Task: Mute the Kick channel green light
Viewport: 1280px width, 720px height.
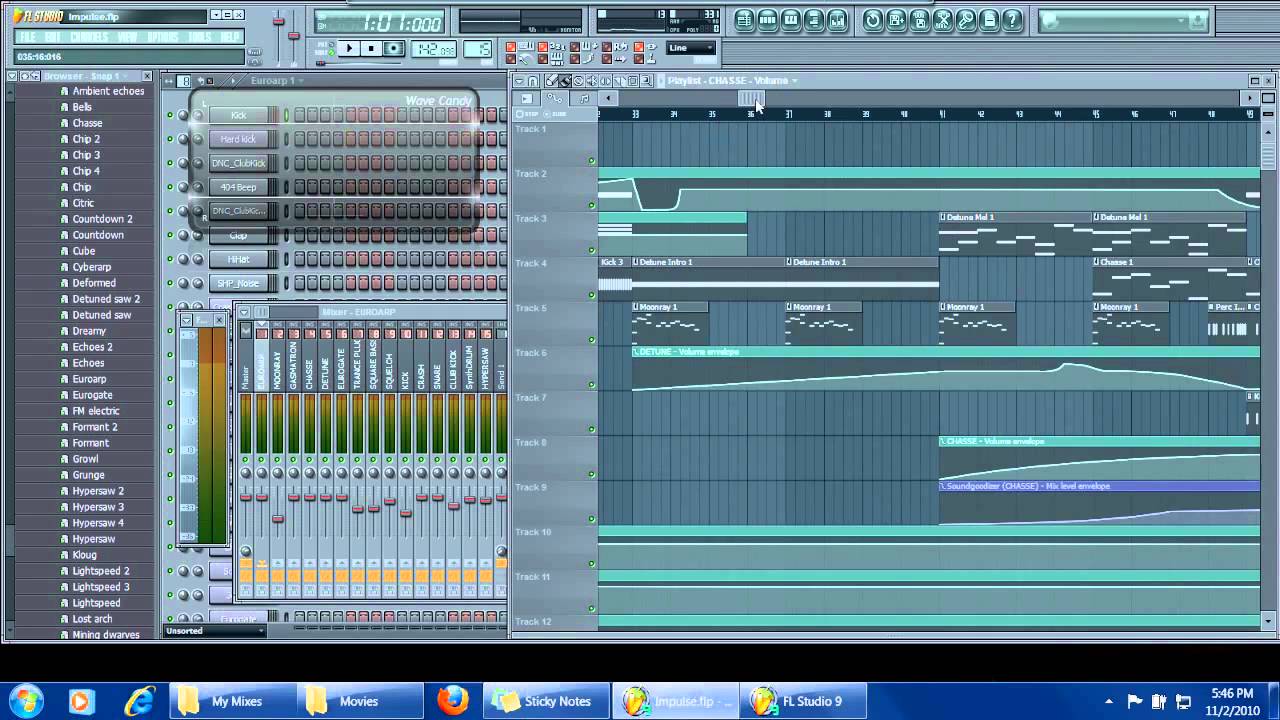Action: point(170,115)
